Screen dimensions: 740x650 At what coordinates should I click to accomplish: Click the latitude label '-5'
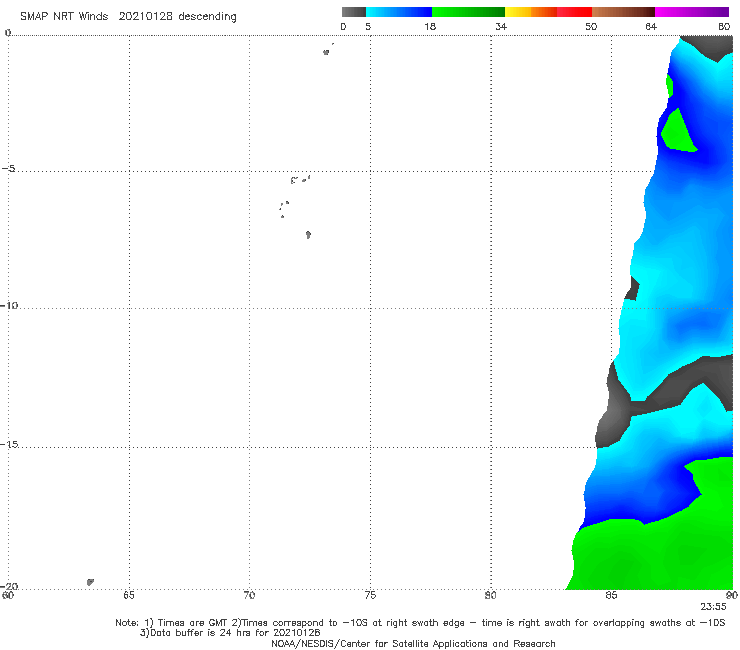[9, 169]
